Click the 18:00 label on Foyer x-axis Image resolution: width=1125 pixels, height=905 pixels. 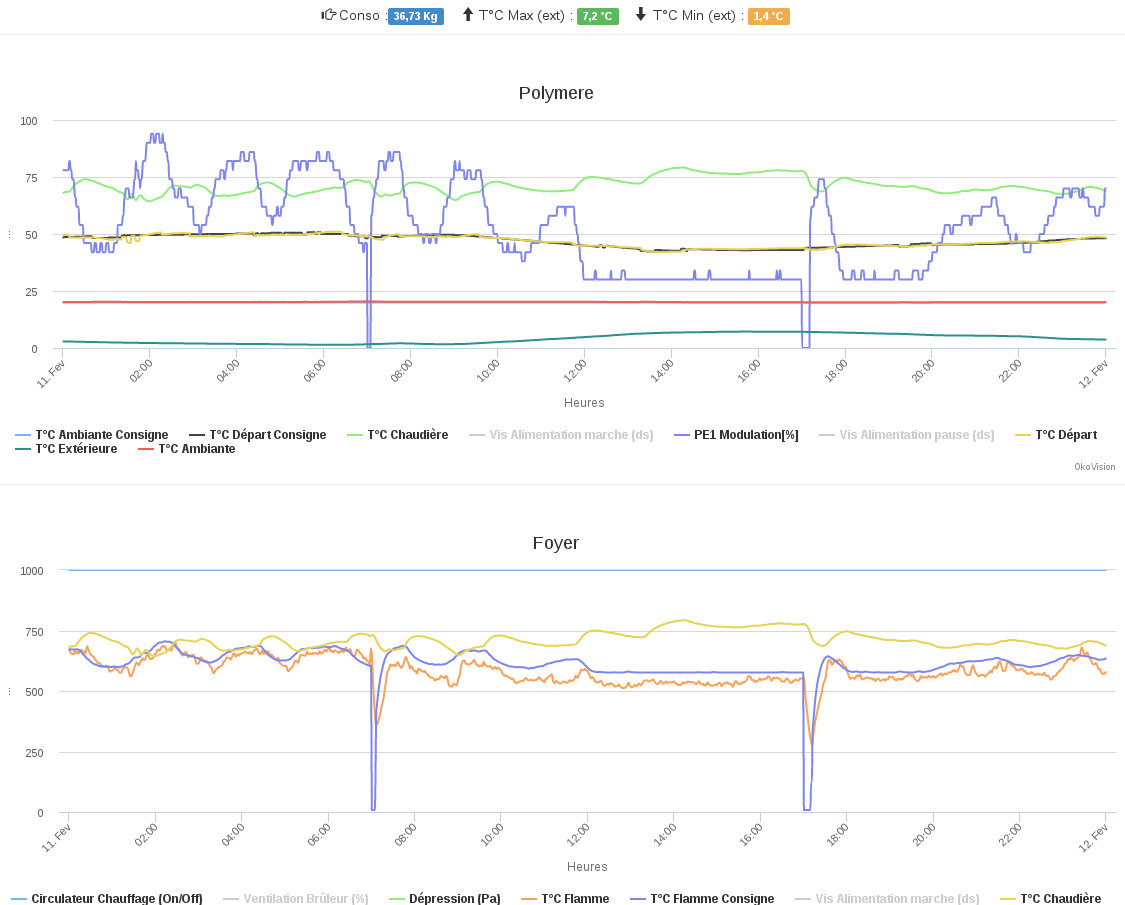(x=837, y=835)
